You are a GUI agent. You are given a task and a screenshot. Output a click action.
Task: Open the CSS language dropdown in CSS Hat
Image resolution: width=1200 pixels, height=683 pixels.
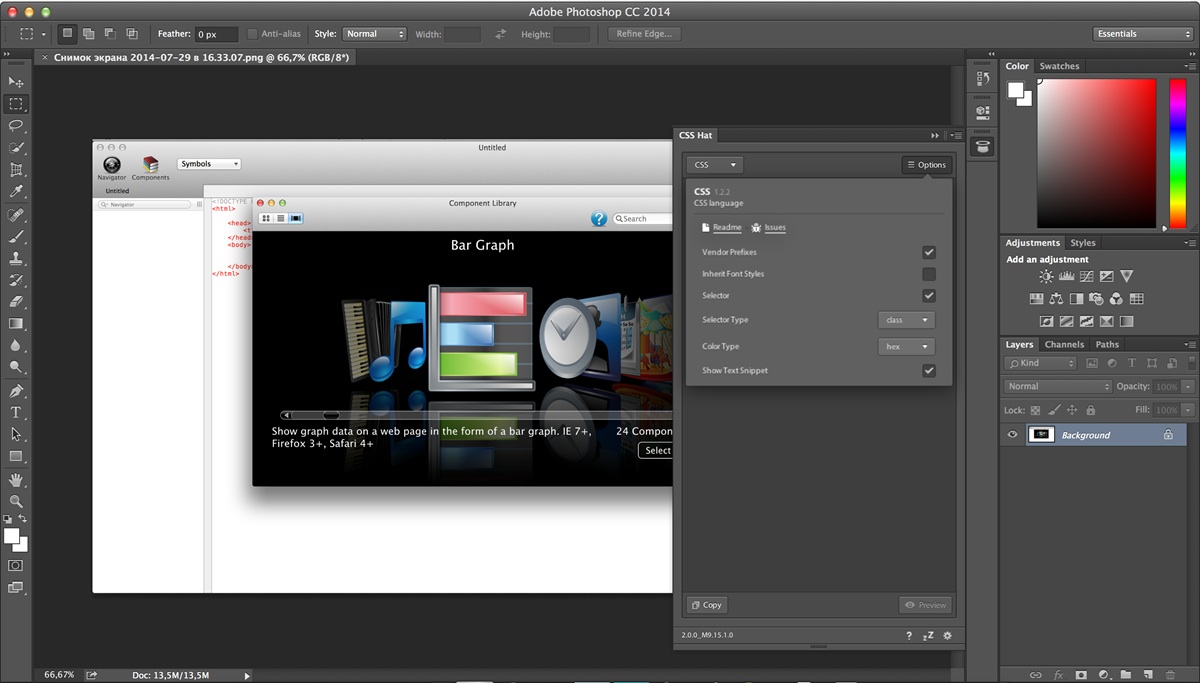coord(715,165)
